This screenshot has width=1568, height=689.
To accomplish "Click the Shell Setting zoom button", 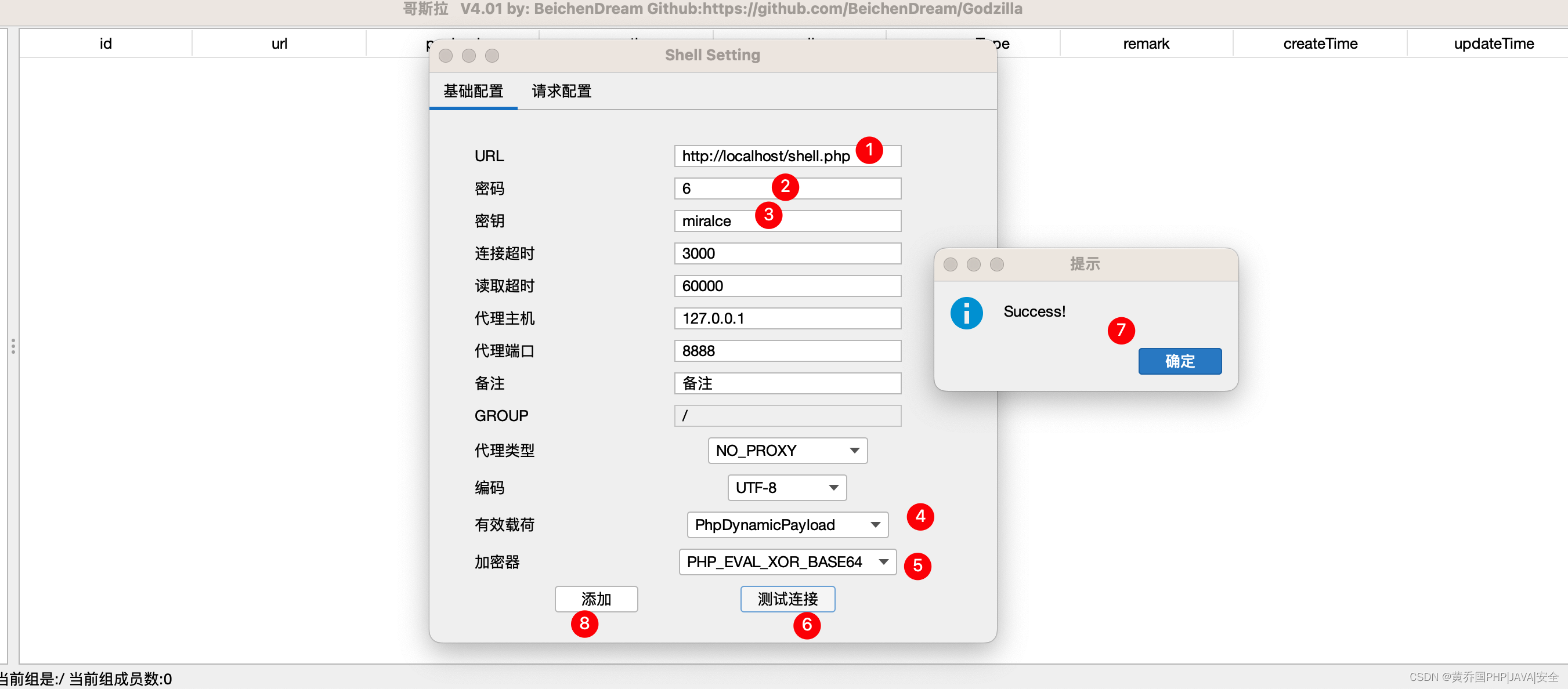I will point(492,56).
